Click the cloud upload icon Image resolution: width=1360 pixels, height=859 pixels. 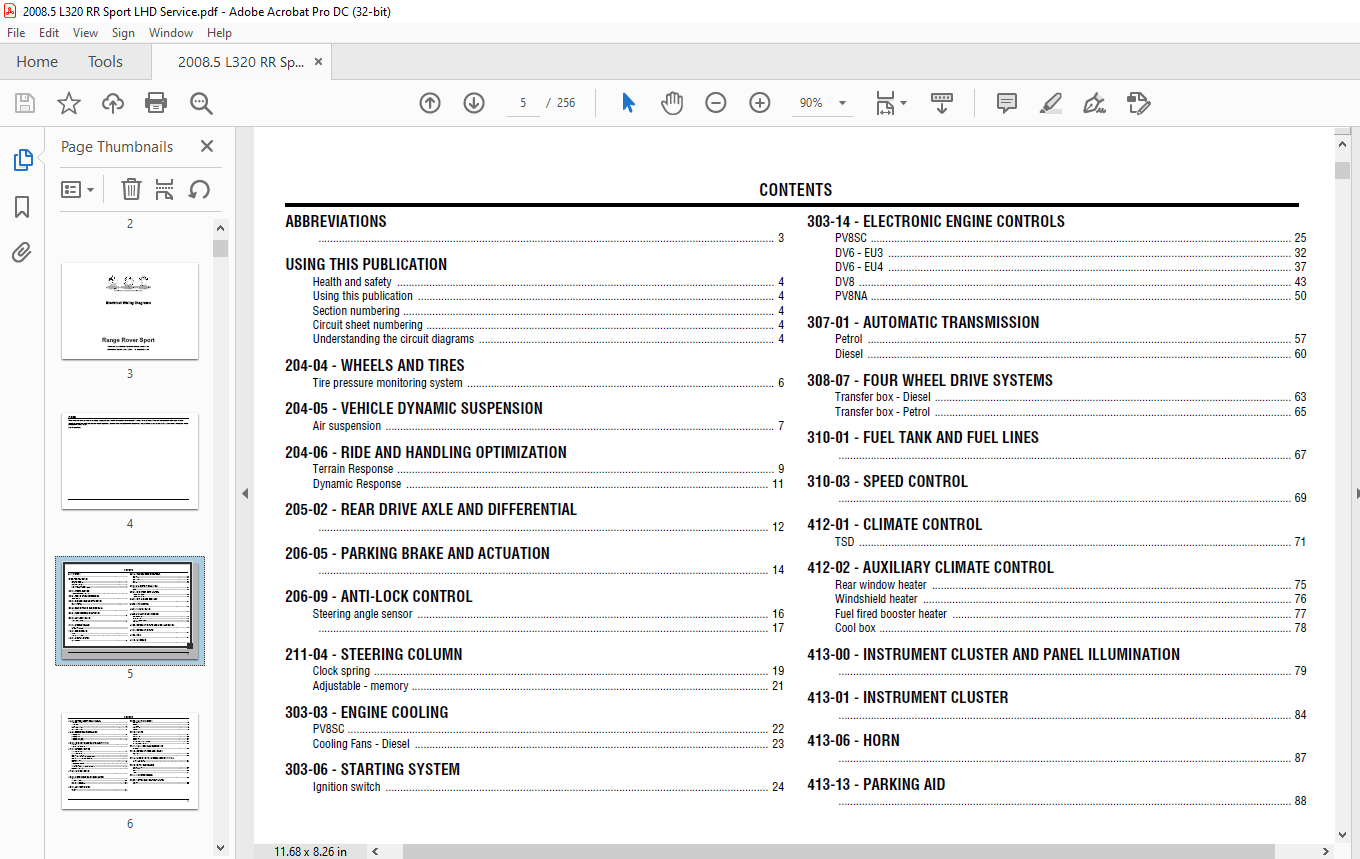coord(113,103)
